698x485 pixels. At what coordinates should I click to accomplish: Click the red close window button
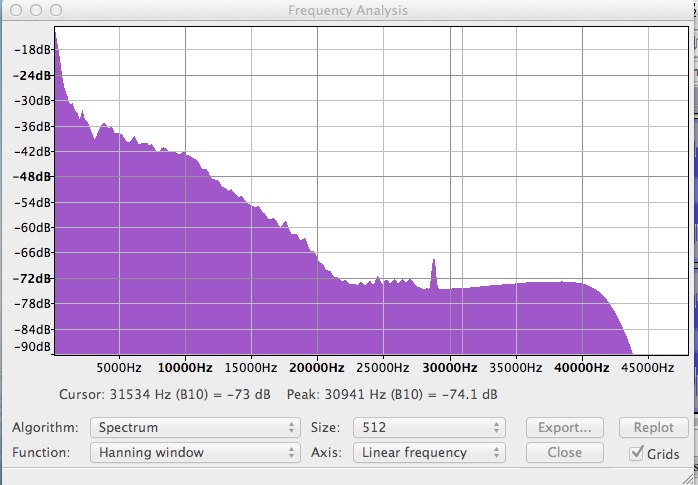tap(16, 10)
